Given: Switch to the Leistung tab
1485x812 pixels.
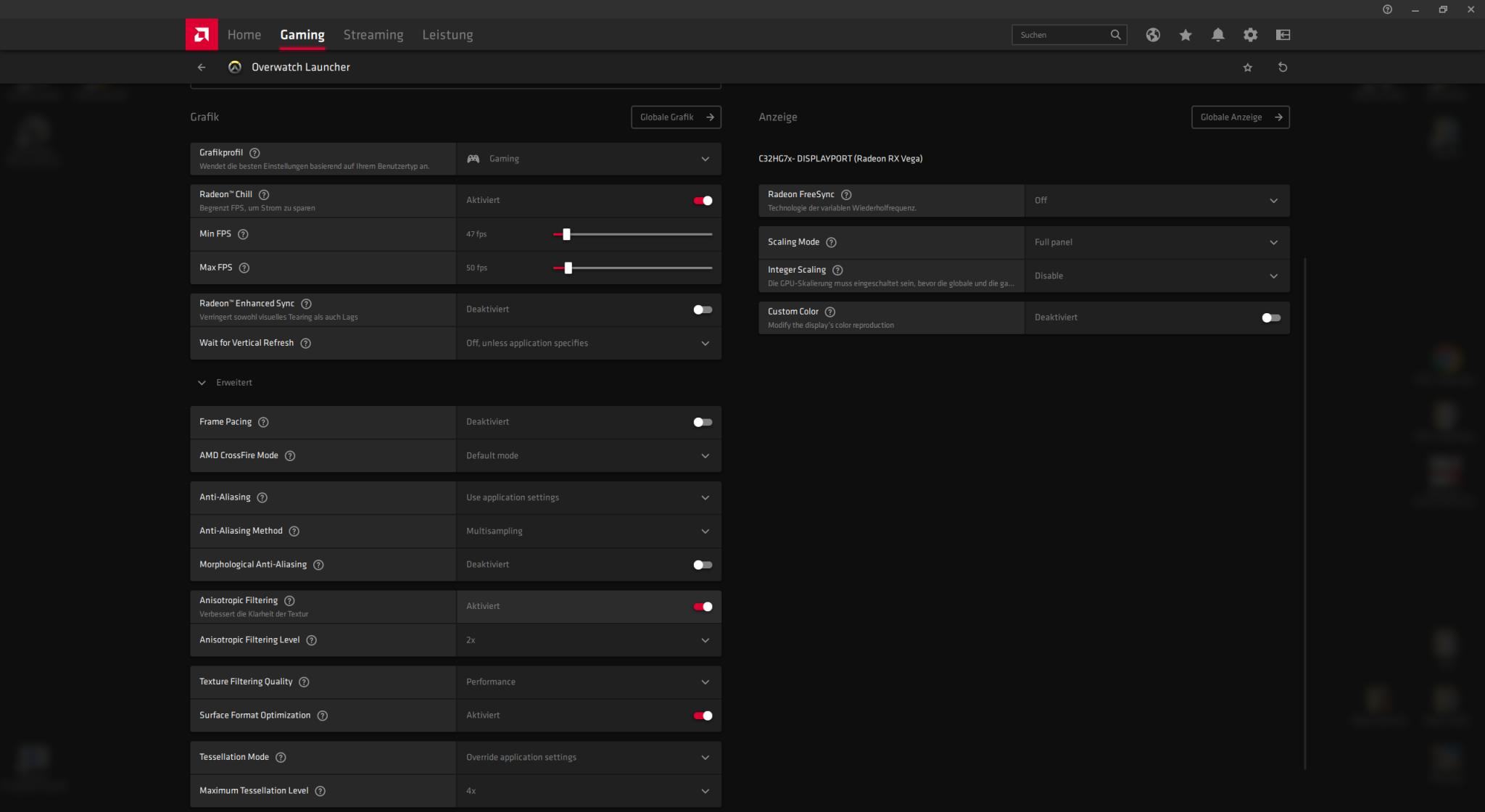Looking at the screenshot, I should [x=447, y=35].
